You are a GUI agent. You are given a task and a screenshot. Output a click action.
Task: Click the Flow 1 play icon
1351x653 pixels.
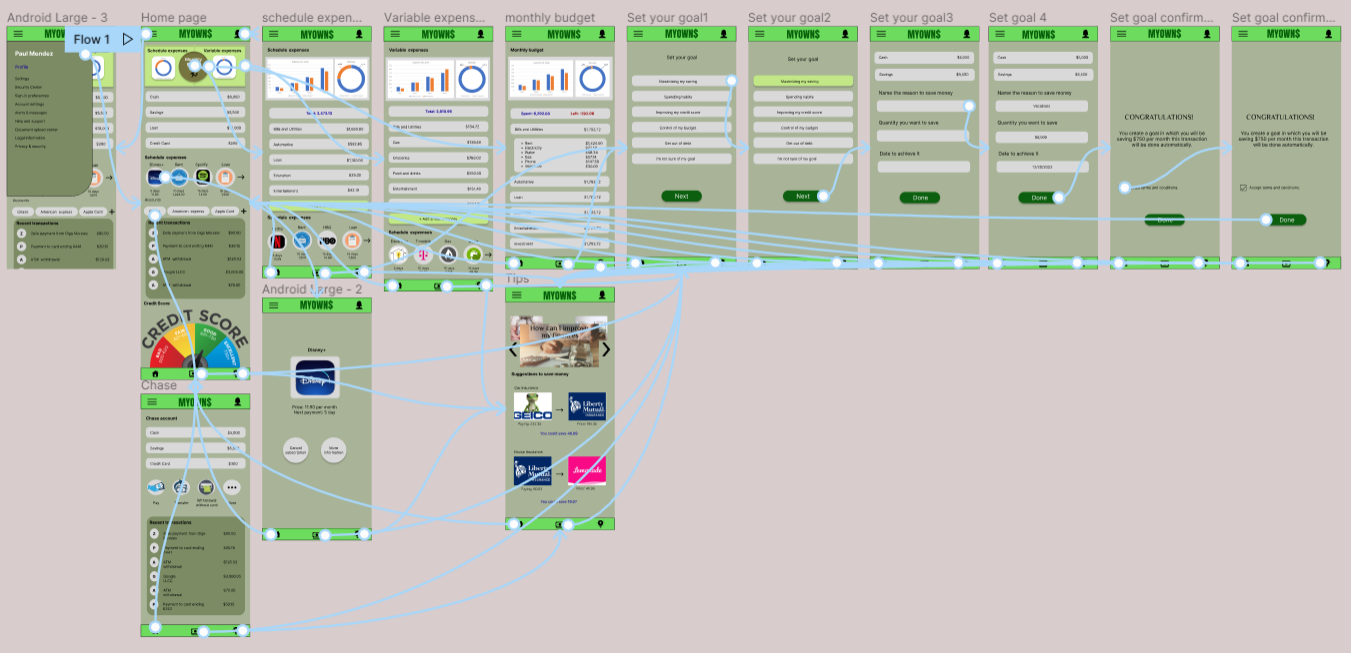128,39
